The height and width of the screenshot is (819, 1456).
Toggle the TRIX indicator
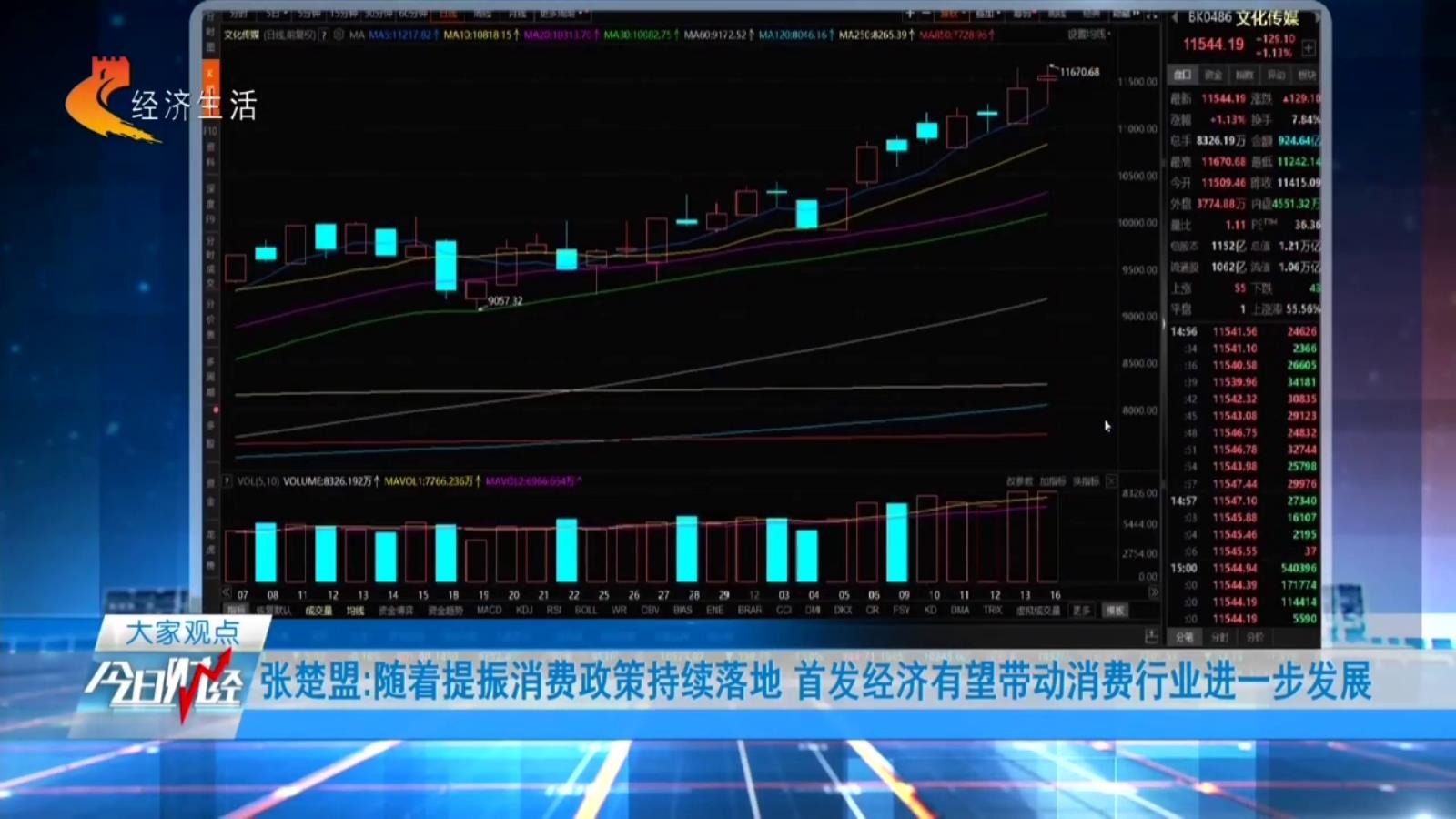tap(992, 611)
